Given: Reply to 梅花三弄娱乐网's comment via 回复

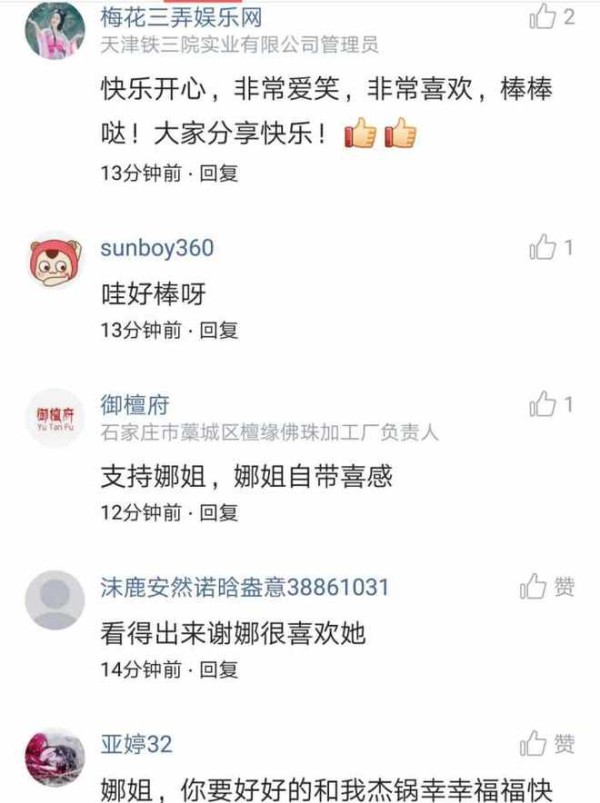Looking at the screenshot, I should pyautogui.click(x=219, y=173).
